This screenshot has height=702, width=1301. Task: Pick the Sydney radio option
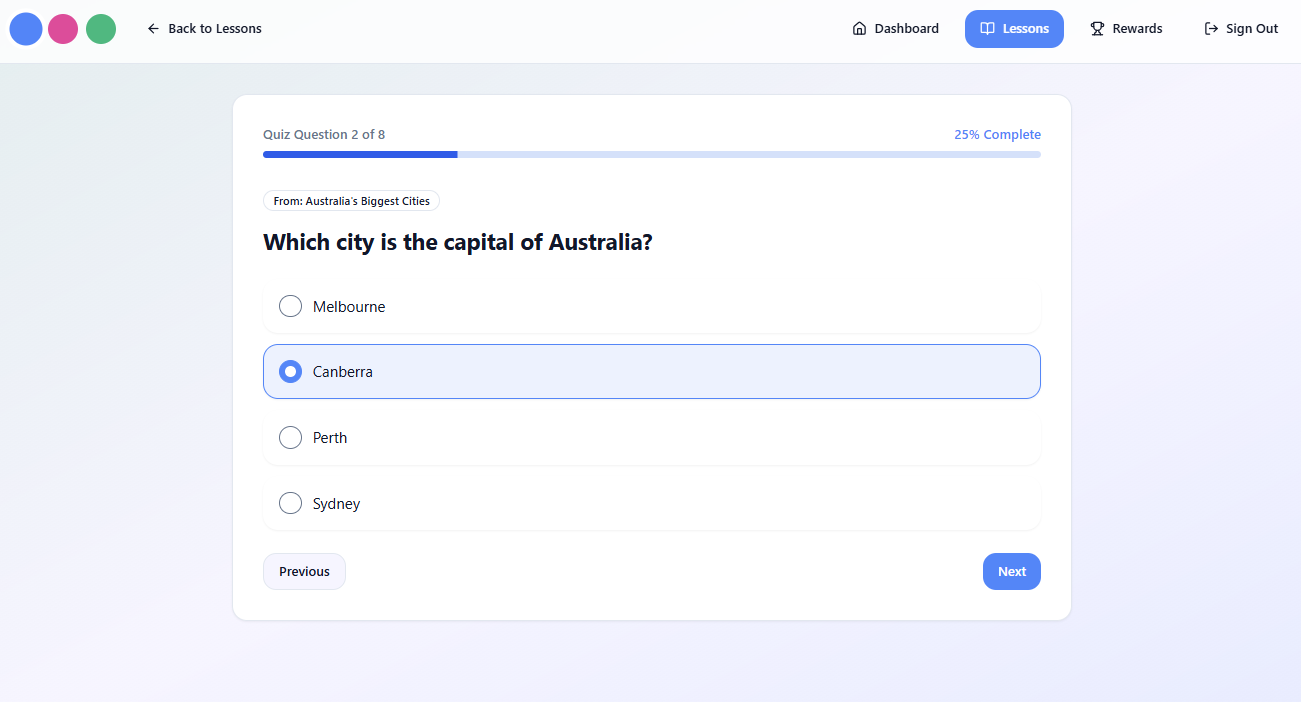tap(290, 504)
